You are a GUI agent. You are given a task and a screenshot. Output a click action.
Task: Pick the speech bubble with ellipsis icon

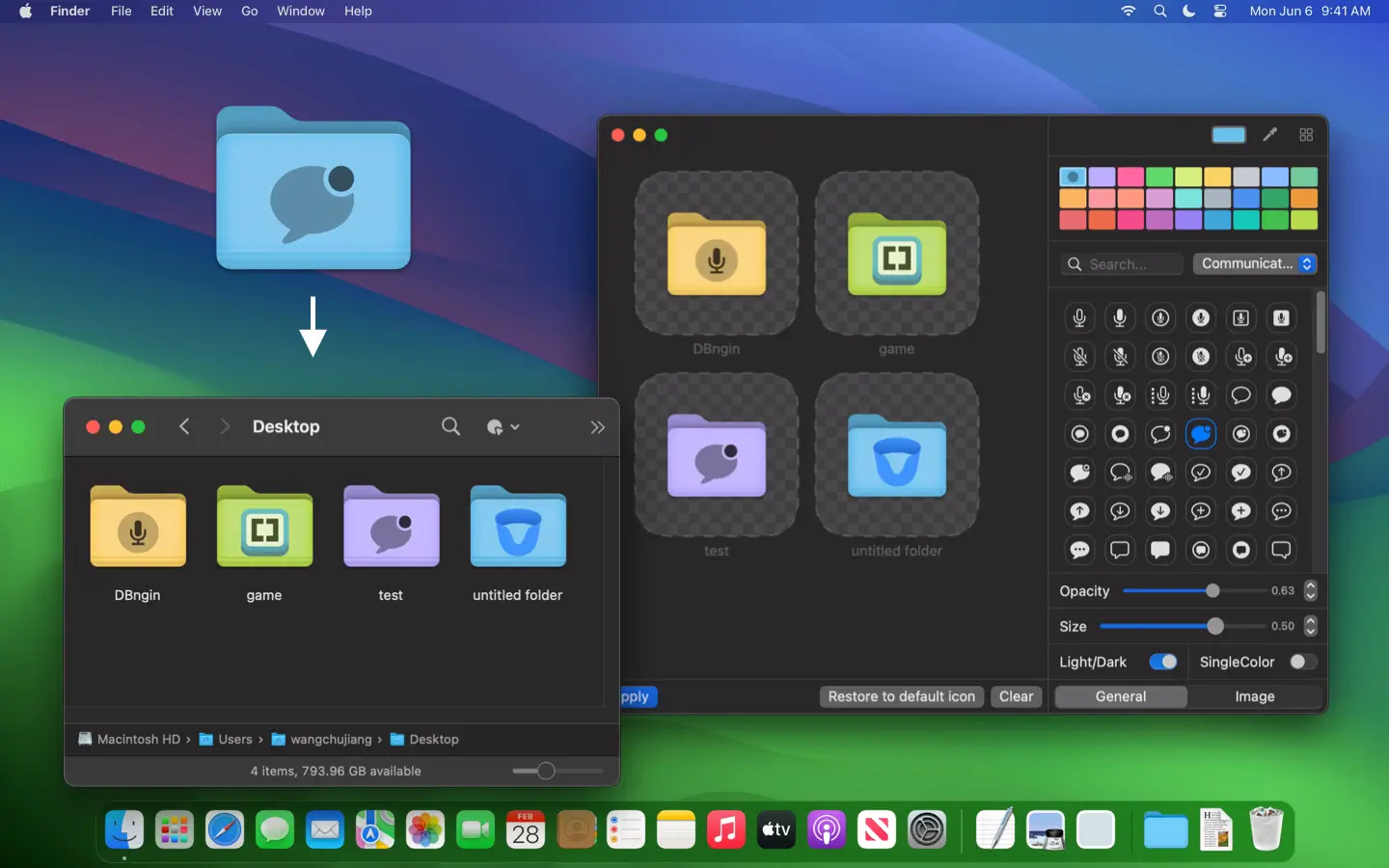pyautogui.click(x=1282, y=512)
